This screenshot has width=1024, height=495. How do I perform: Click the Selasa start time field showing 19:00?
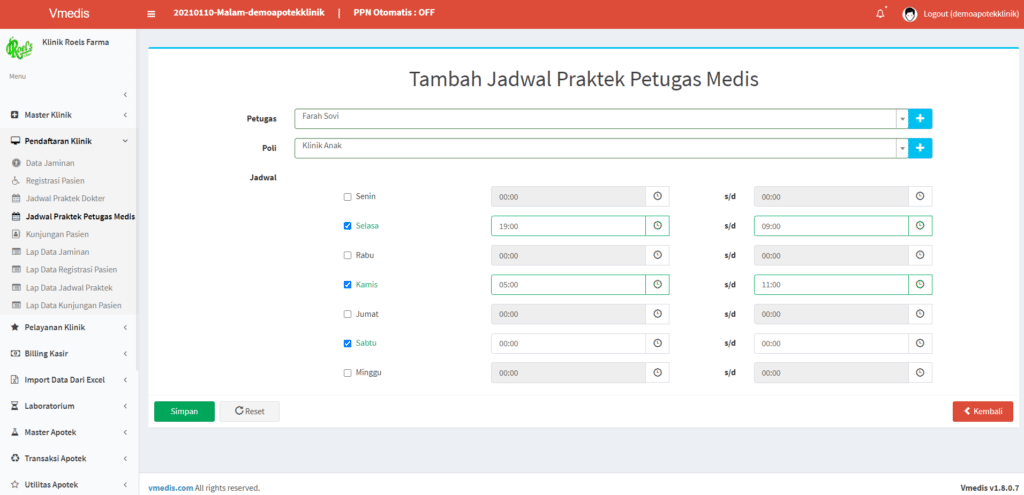coord(568,226)
